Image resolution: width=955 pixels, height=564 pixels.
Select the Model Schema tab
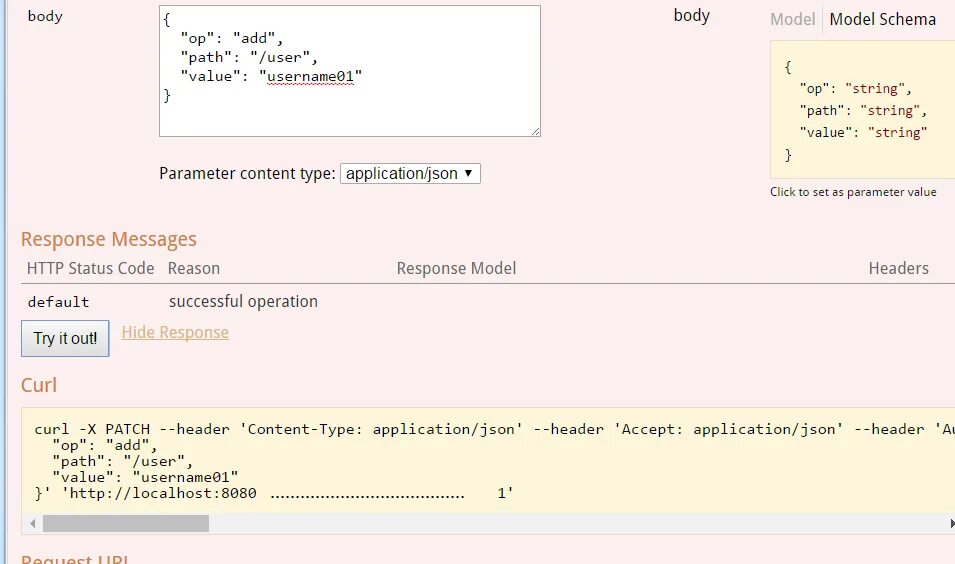(x=882, y=19)
